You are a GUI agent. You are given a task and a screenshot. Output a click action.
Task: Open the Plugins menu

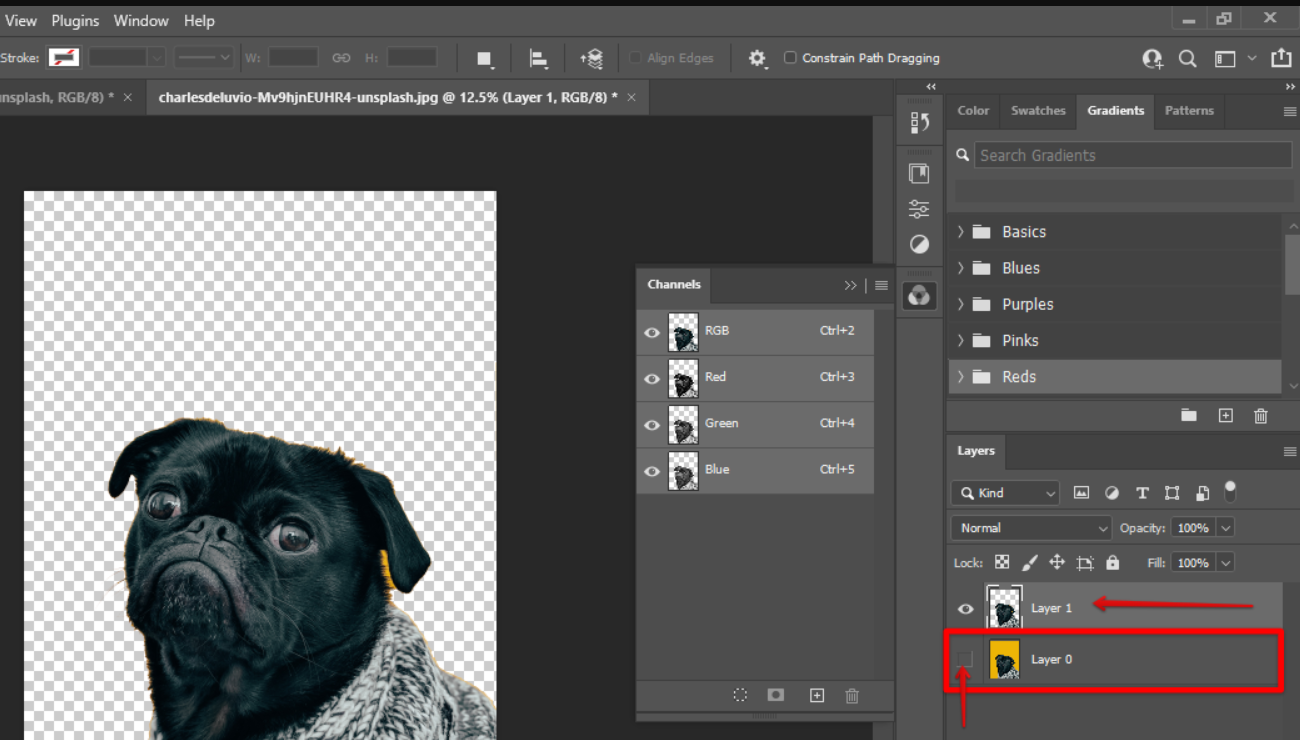click(75, 20)
